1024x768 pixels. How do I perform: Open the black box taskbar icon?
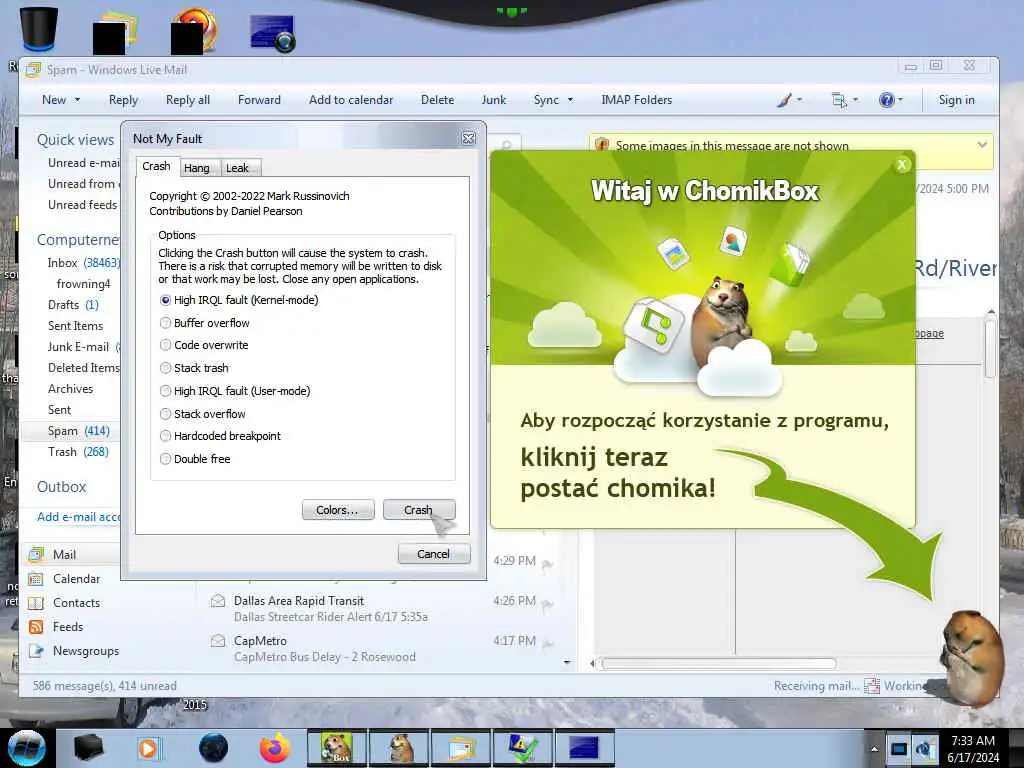[88, 748]
